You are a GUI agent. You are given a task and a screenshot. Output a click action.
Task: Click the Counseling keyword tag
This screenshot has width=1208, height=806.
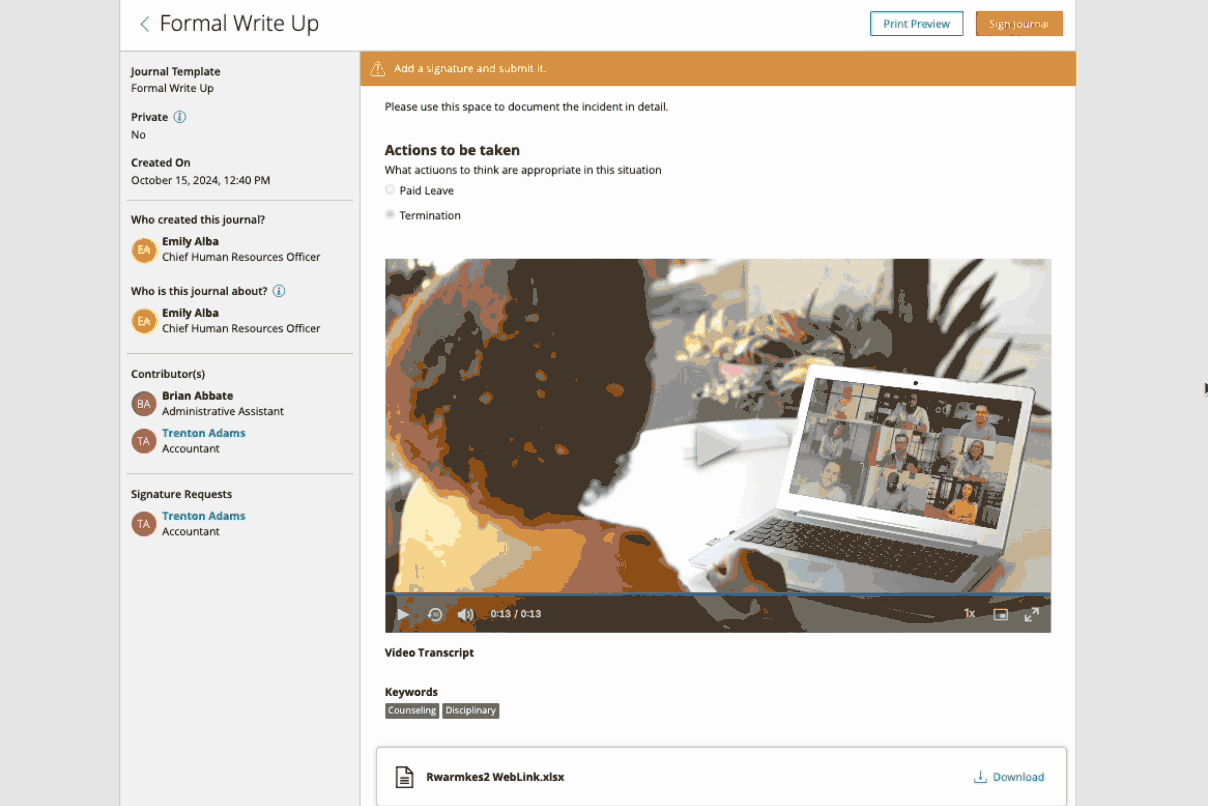point(412,711)
